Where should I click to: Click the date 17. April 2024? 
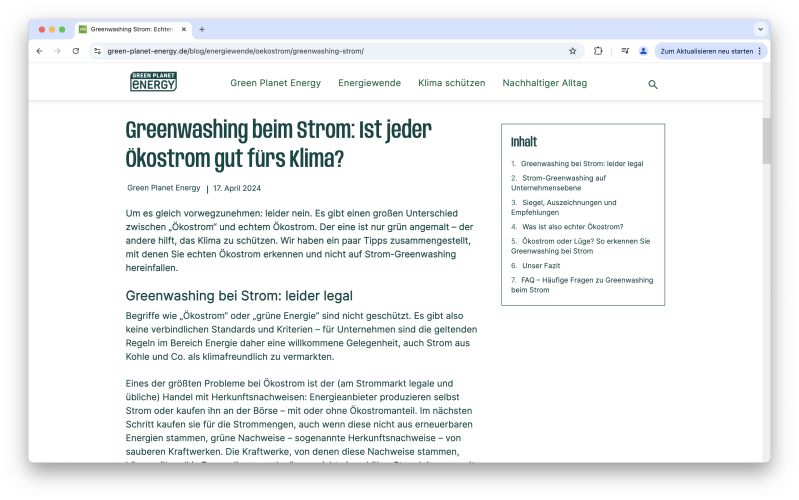237,188
